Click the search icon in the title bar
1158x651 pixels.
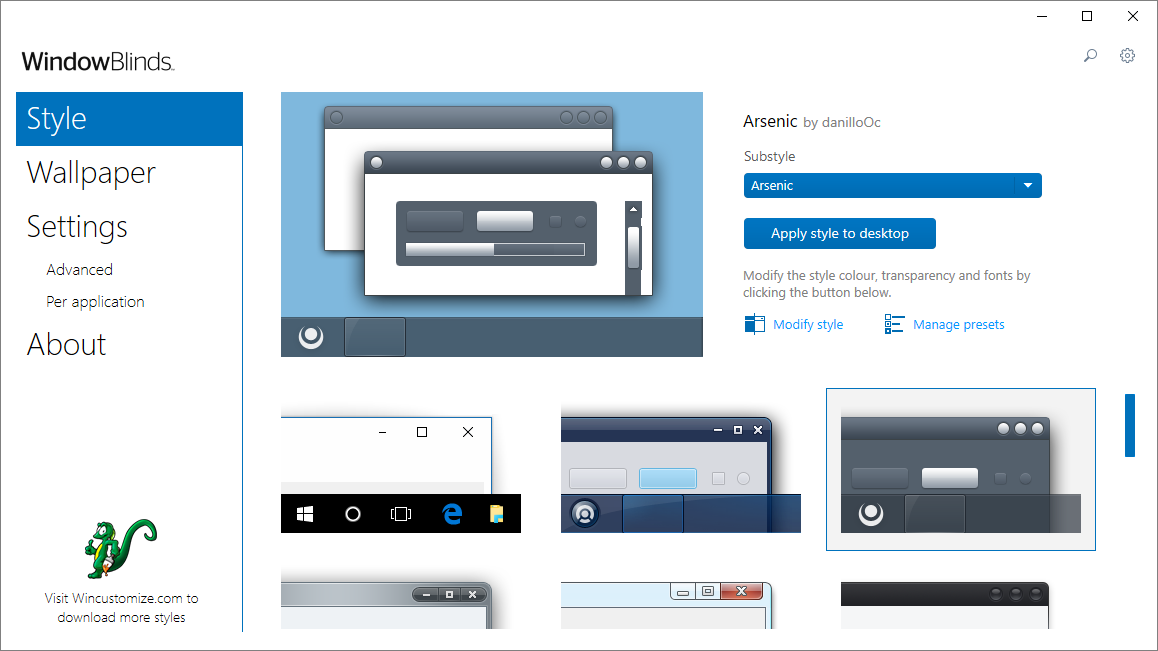click(1090, 56)
